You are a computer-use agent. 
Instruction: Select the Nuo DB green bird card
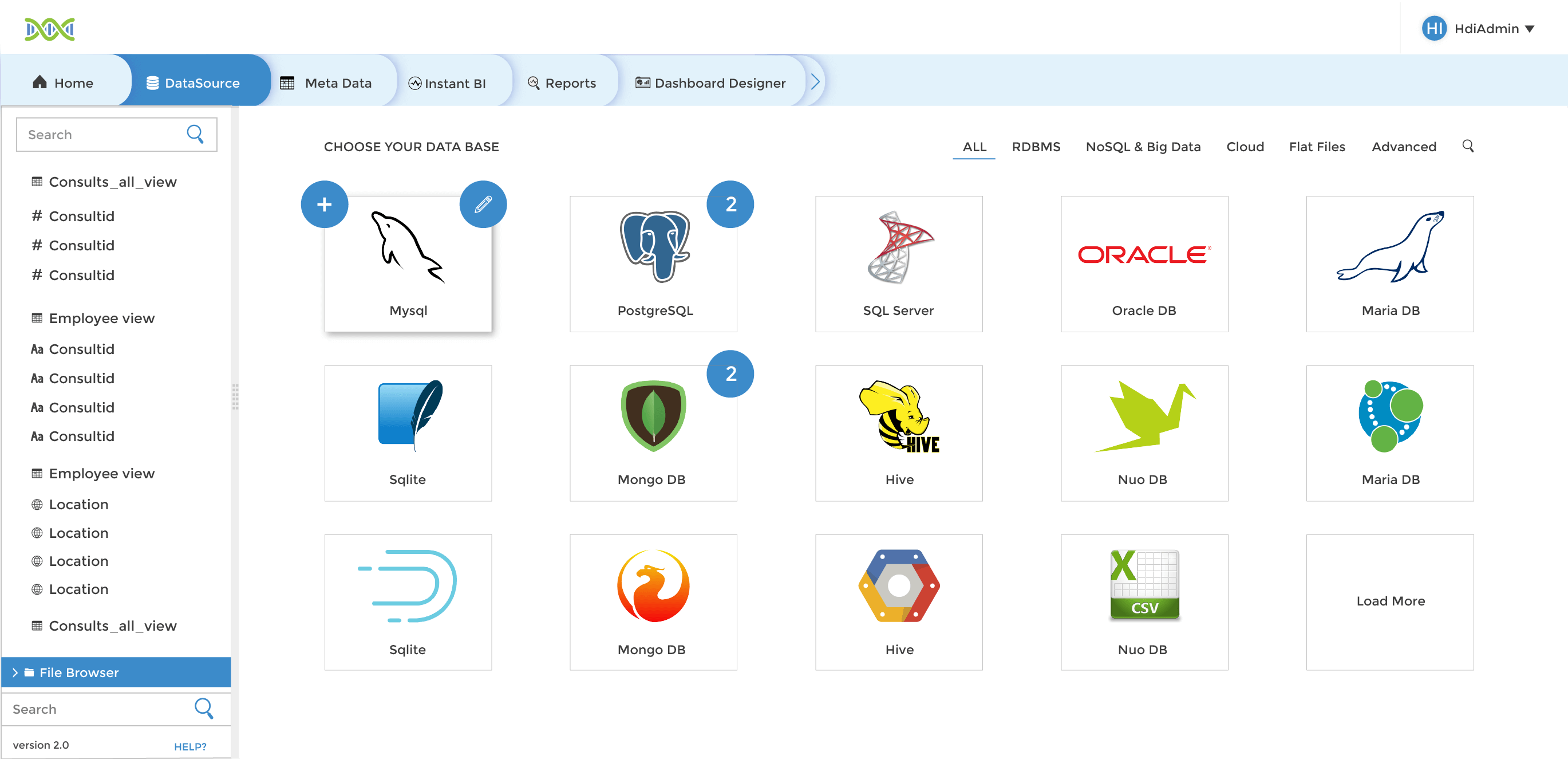[x=1144, y=433]
